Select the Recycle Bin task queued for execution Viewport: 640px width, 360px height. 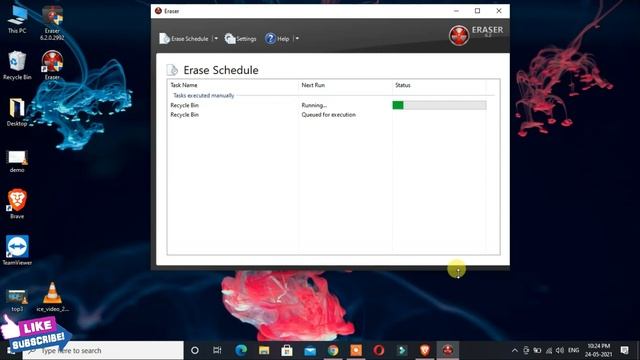coord(184,115)
